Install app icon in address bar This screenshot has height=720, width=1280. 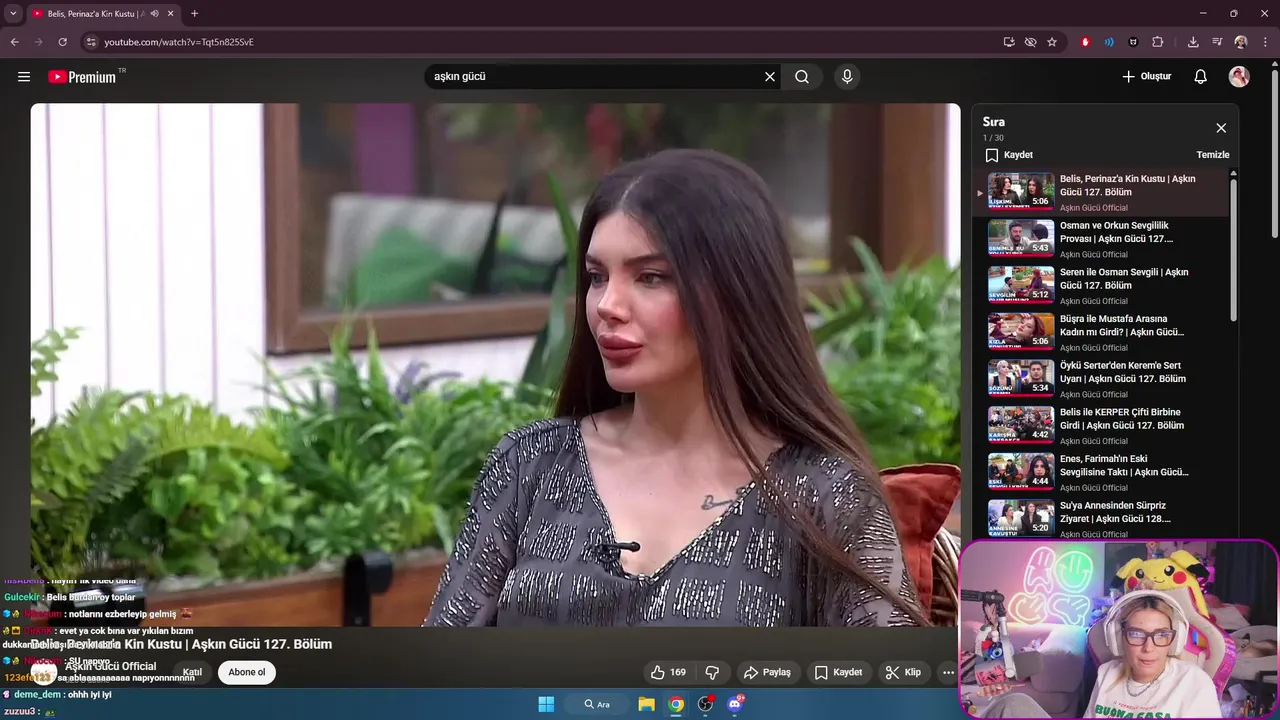(1009, 42)
